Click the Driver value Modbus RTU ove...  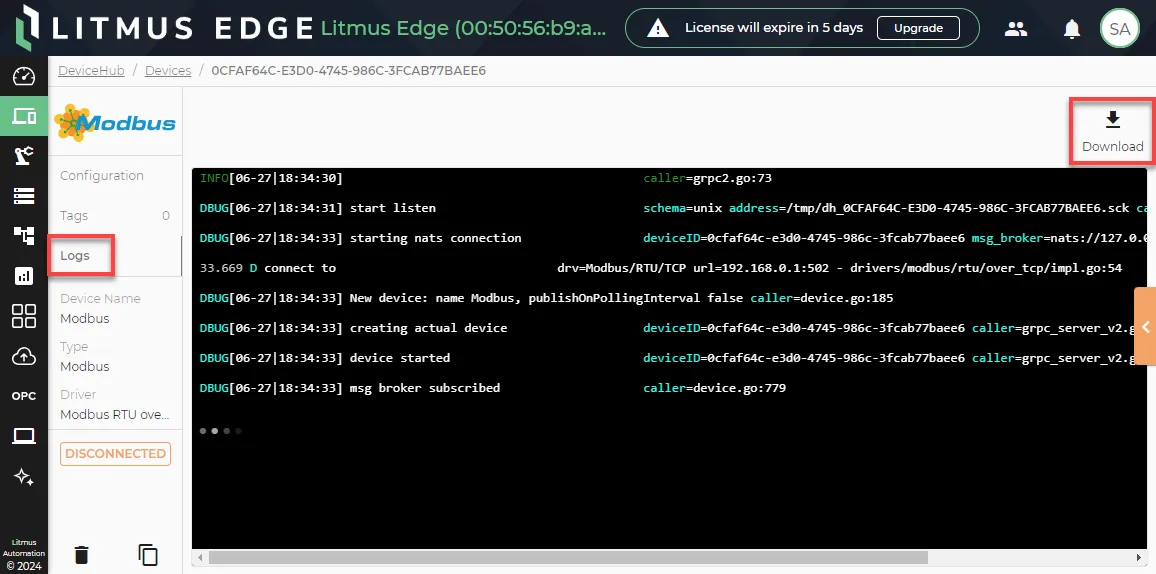[114, 414]
